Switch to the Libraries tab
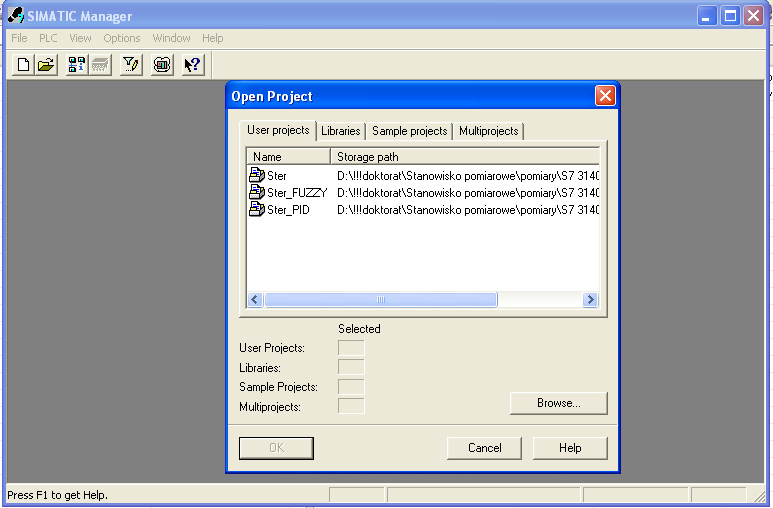The image size is (773, 508). (341, 131)
